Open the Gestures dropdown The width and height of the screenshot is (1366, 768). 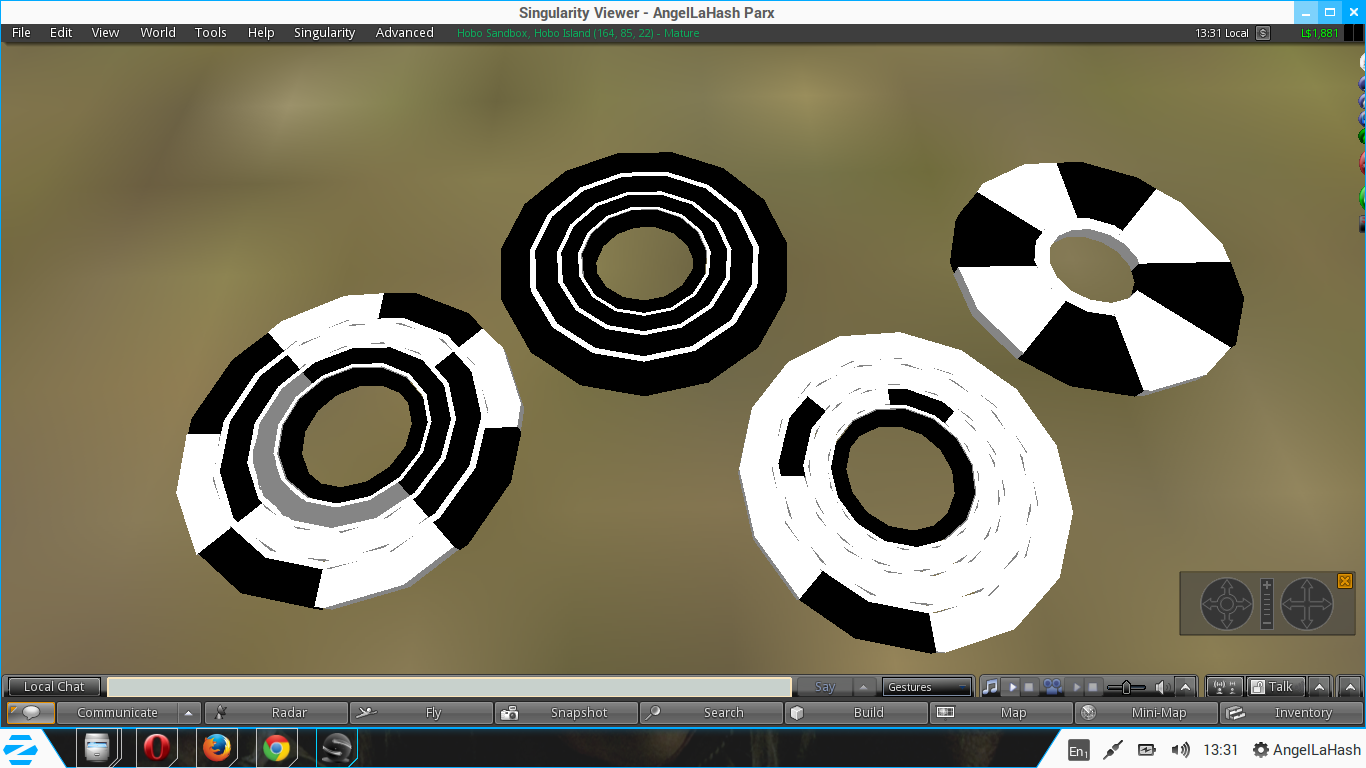point(927,687)
